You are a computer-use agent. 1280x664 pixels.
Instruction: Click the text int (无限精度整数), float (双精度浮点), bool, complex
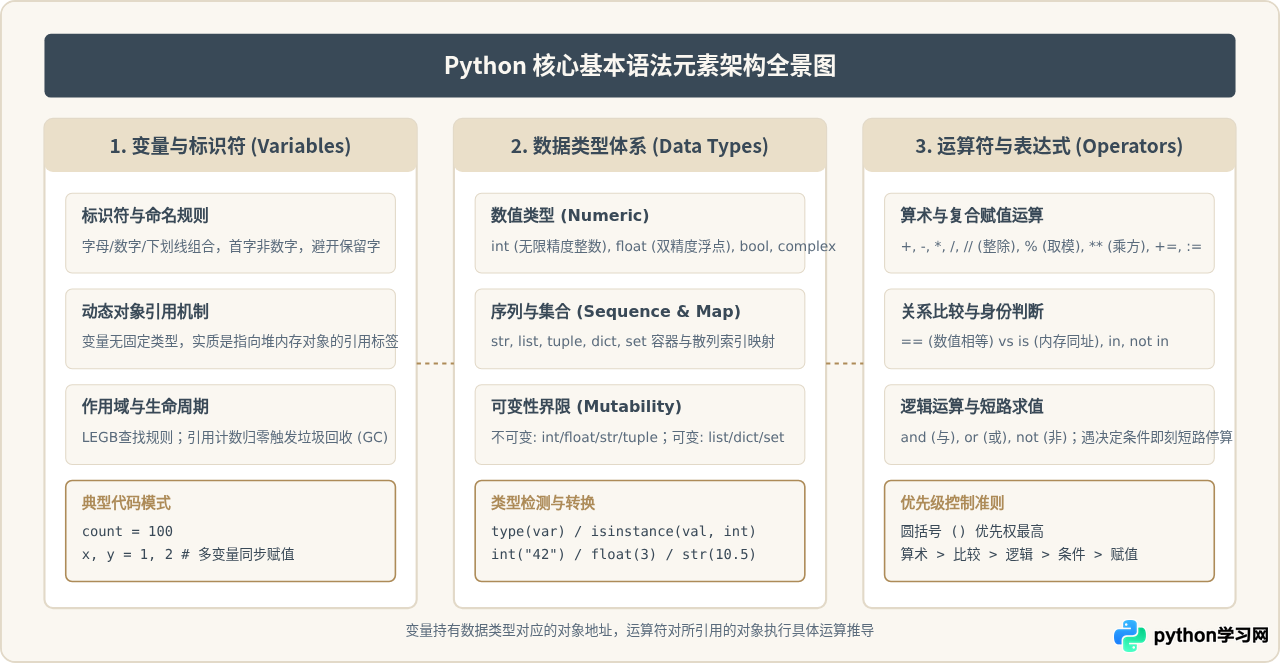pos(663,246)
